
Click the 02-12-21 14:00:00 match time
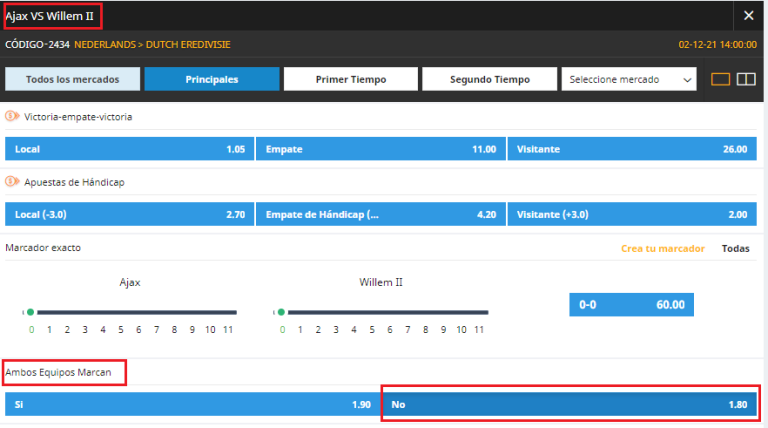tap(717, 45)
